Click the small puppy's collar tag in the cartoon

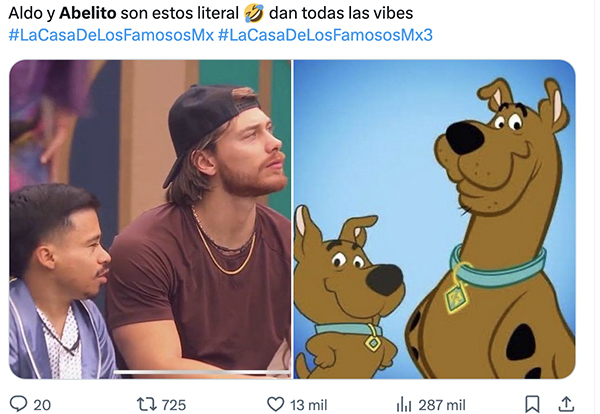372,342
